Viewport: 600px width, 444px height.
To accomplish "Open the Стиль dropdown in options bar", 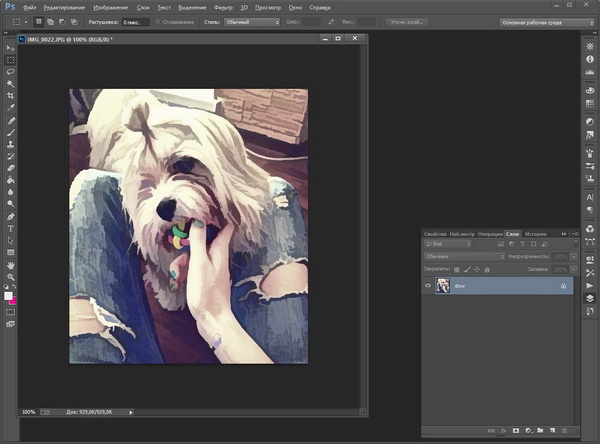I will pos(251,20).
